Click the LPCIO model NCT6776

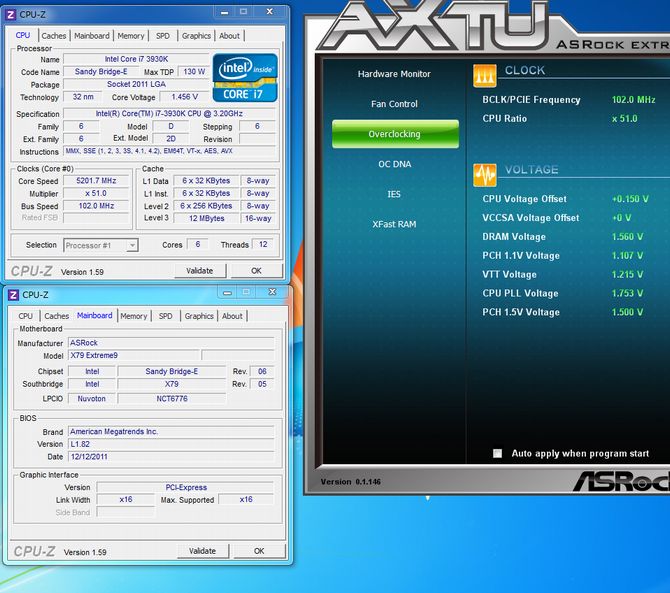172,399
